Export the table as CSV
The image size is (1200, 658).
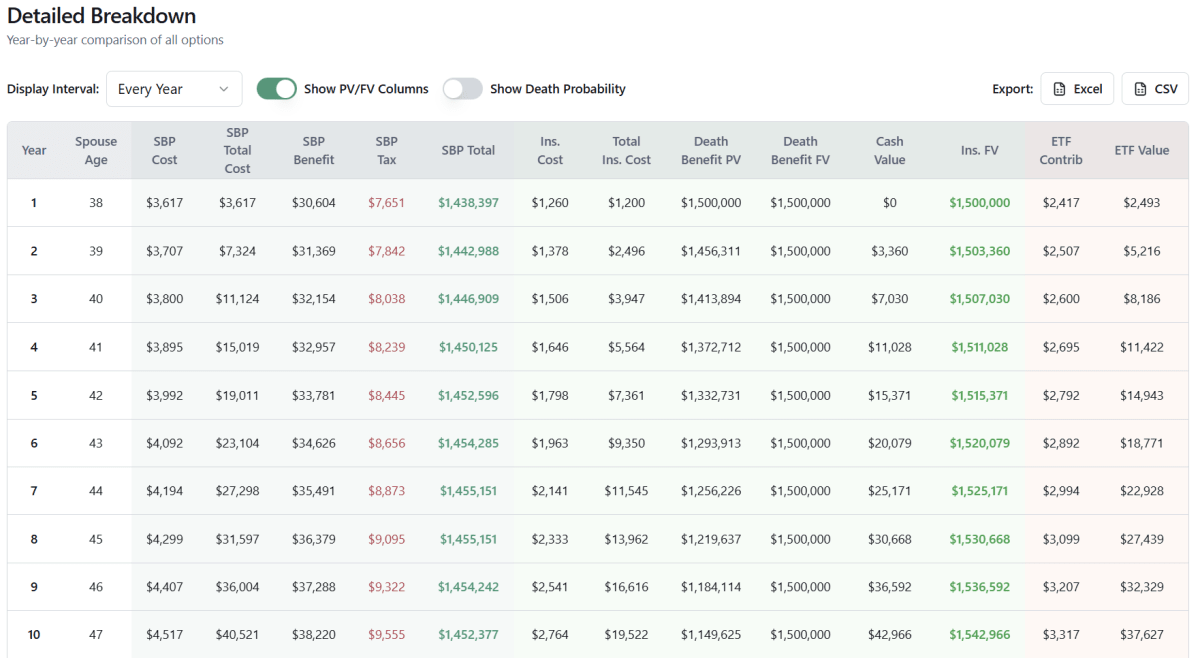[x=1155, y=89]
